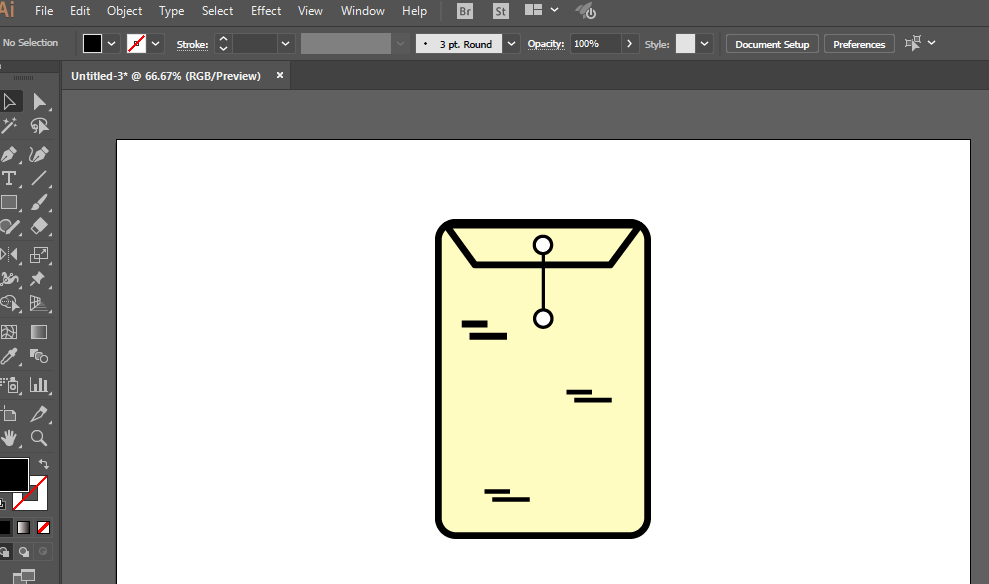
Task: Click the Document Setup button
Action: [x=772, y=44]
